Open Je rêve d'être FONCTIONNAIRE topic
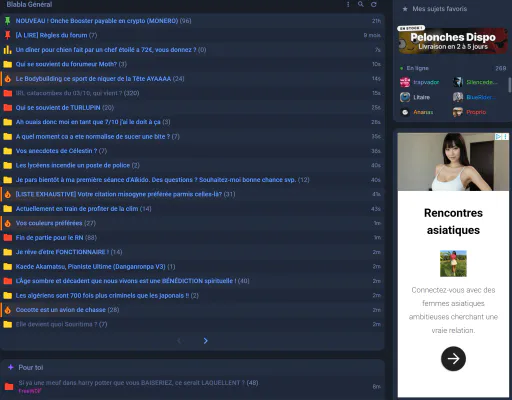The image size is (512, 400). 62,252
